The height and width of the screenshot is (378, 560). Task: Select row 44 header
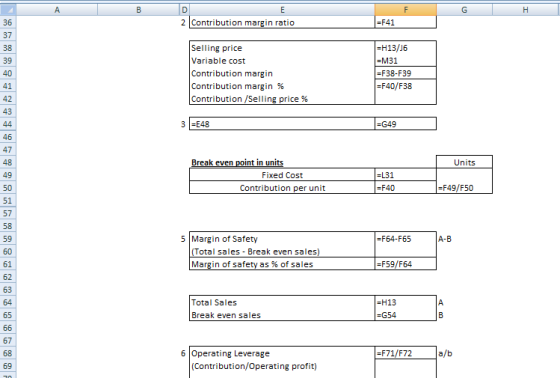click(x=8, y=124)
